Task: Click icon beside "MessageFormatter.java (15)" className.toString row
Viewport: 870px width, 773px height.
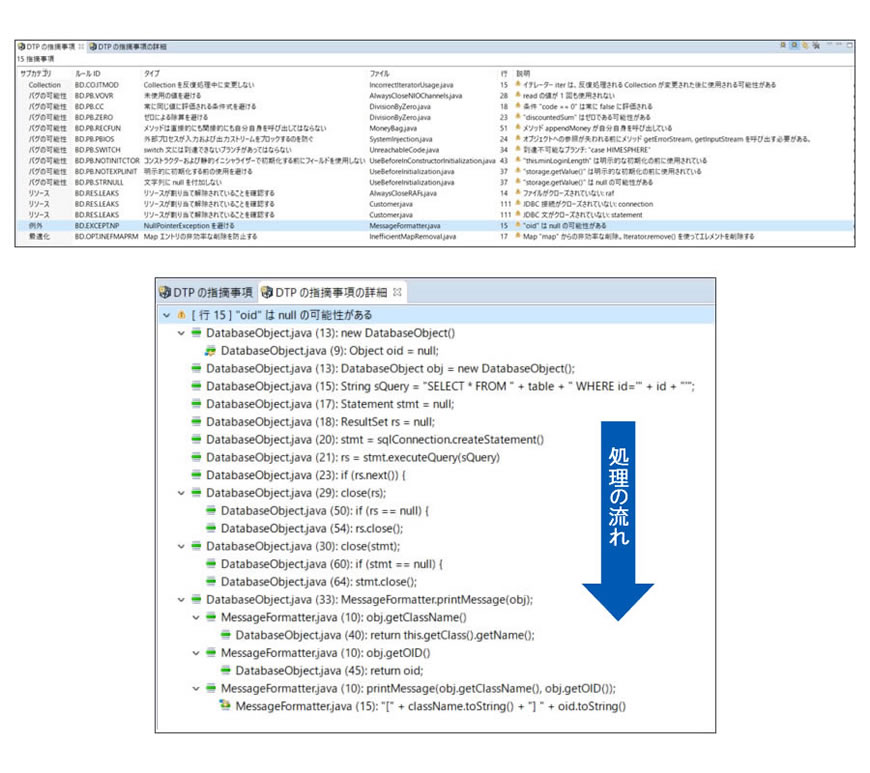Action: 225,705
